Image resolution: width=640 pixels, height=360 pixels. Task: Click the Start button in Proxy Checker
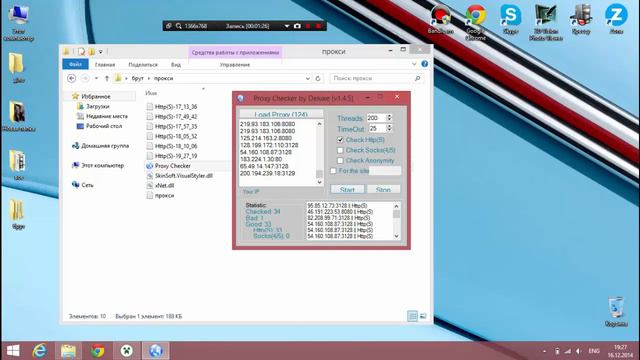click(347, 190)
